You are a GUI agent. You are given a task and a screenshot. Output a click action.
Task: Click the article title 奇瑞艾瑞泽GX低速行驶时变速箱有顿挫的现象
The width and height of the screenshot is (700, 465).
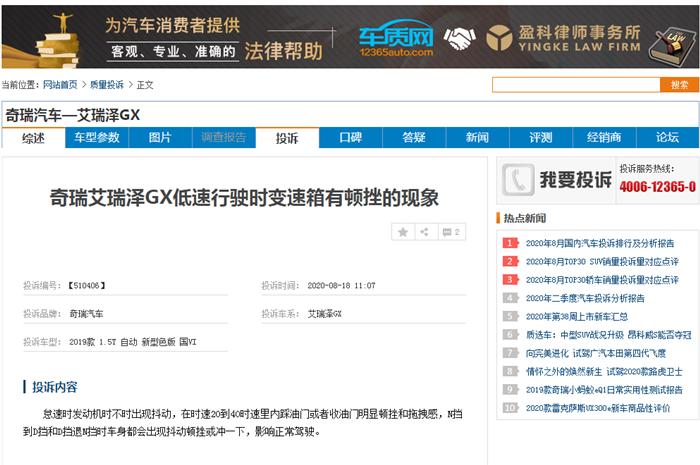[x=244, y=198]
